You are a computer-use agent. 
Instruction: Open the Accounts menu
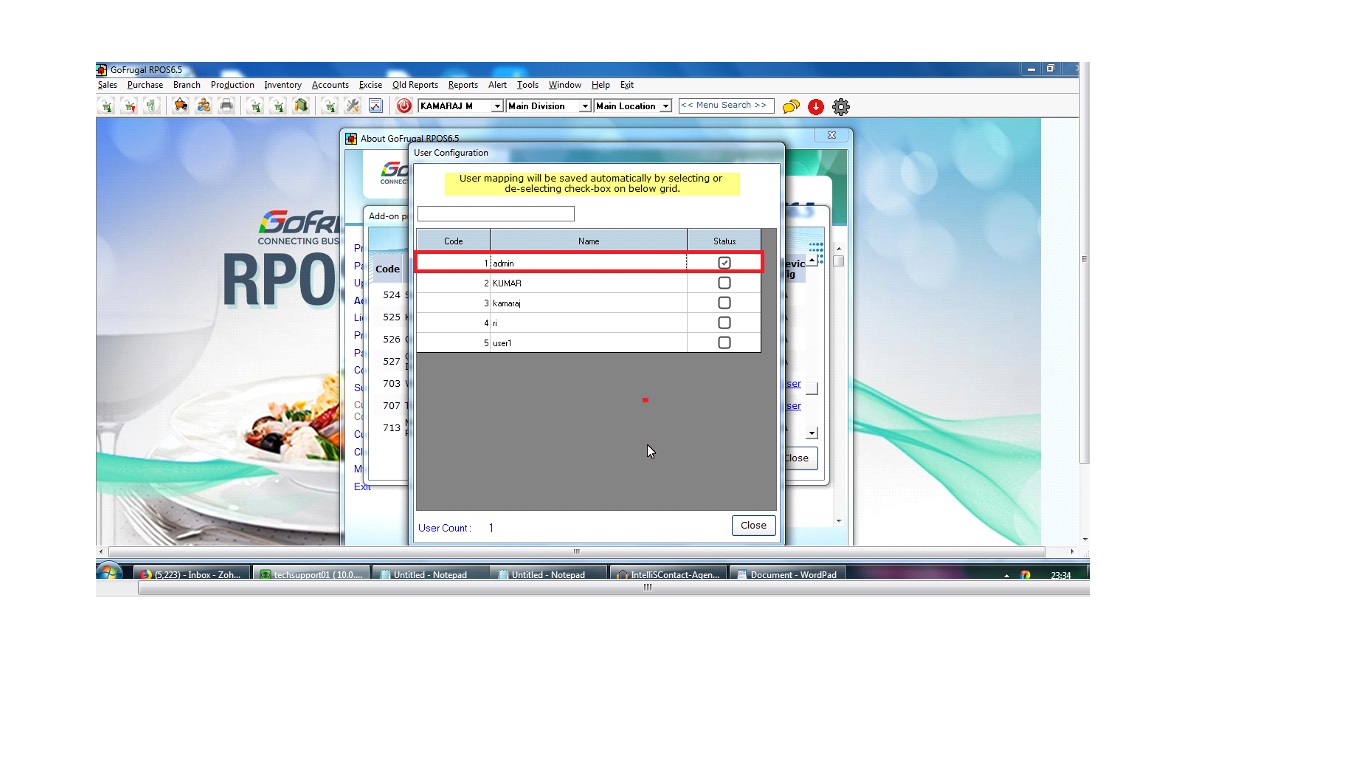click(330, 85)
